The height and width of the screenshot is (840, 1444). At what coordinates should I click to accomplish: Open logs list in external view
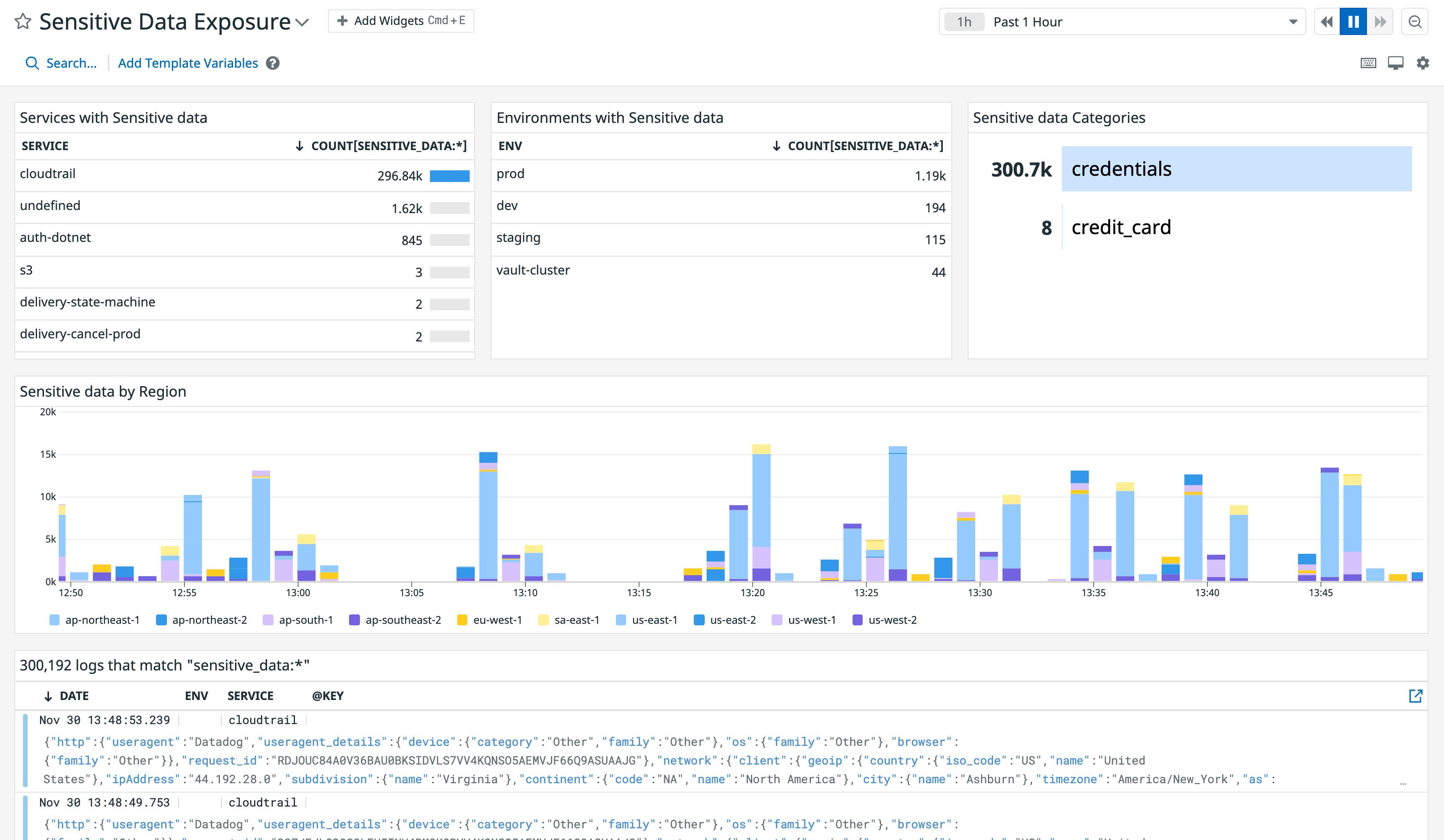point(1415,696)
